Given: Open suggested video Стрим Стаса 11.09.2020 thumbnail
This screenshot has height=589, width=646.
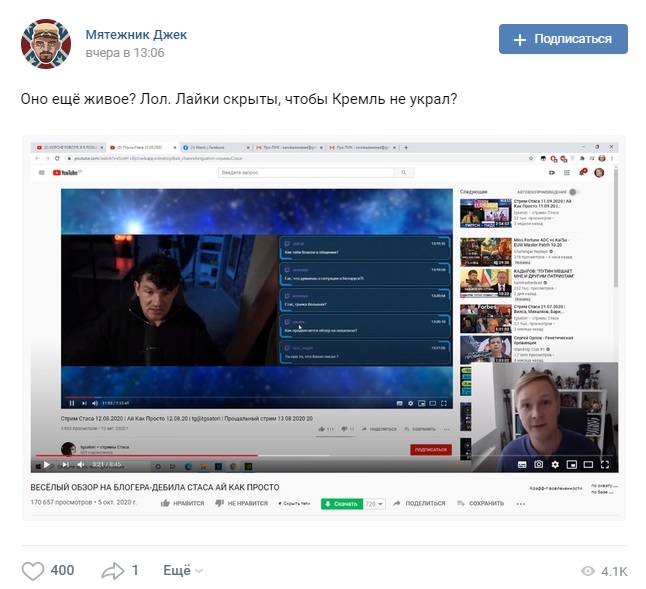Looking at the screenshot, I should tap(486, 213).
